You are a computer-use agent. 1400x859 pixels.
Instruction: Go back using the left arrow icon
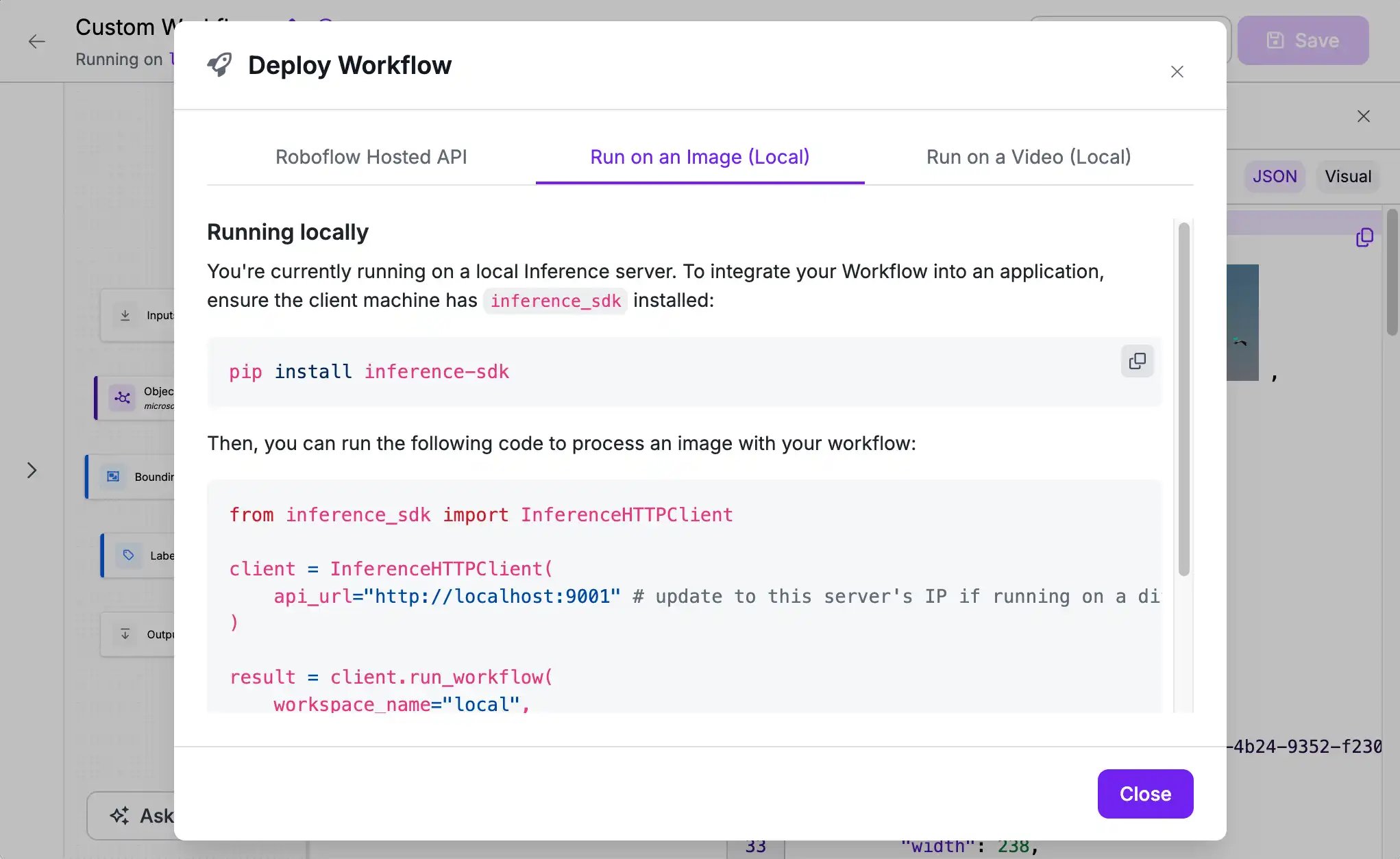[37, 41]
